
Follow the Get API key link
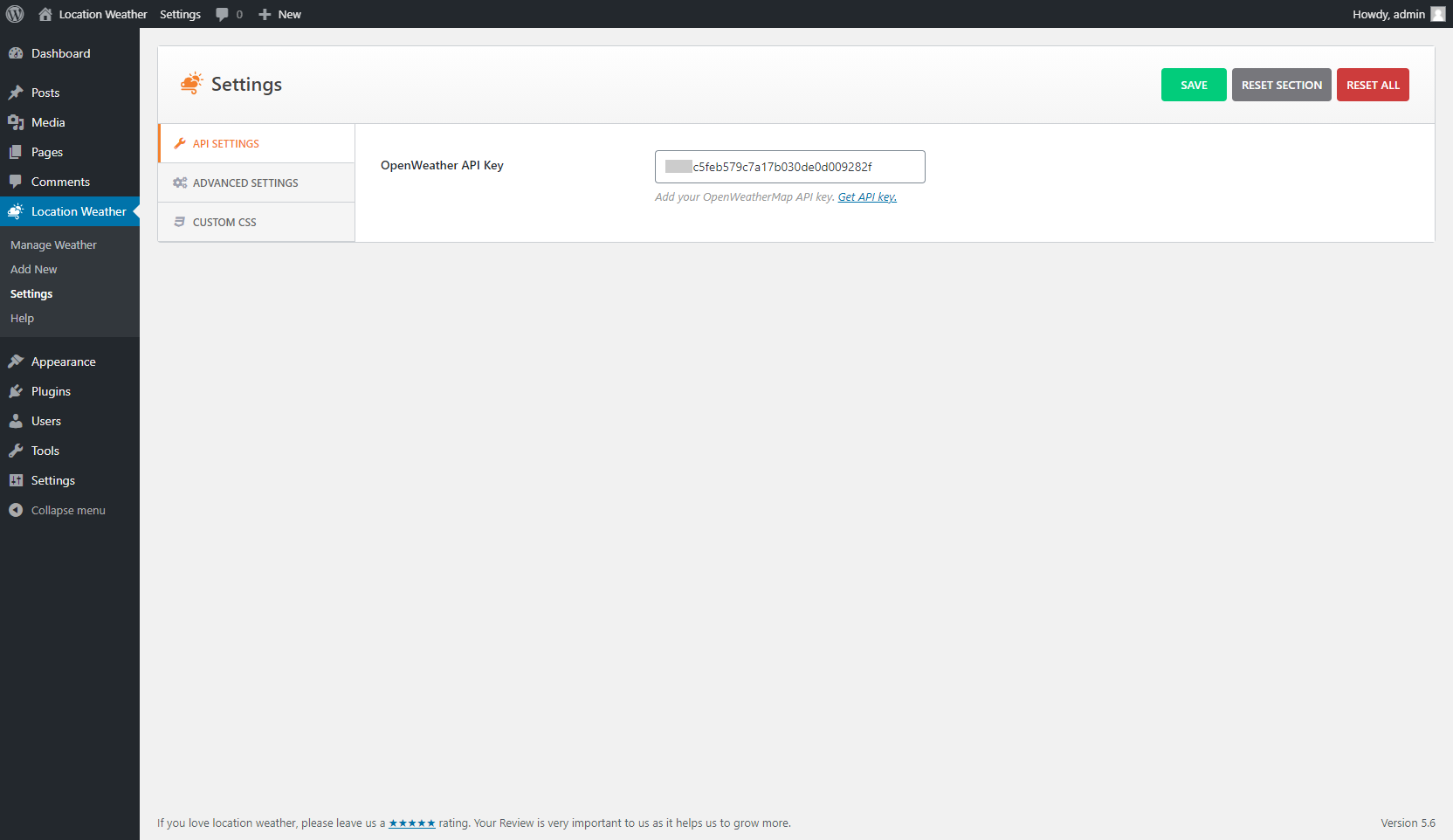pyautogui.click(x=867, y=197)
